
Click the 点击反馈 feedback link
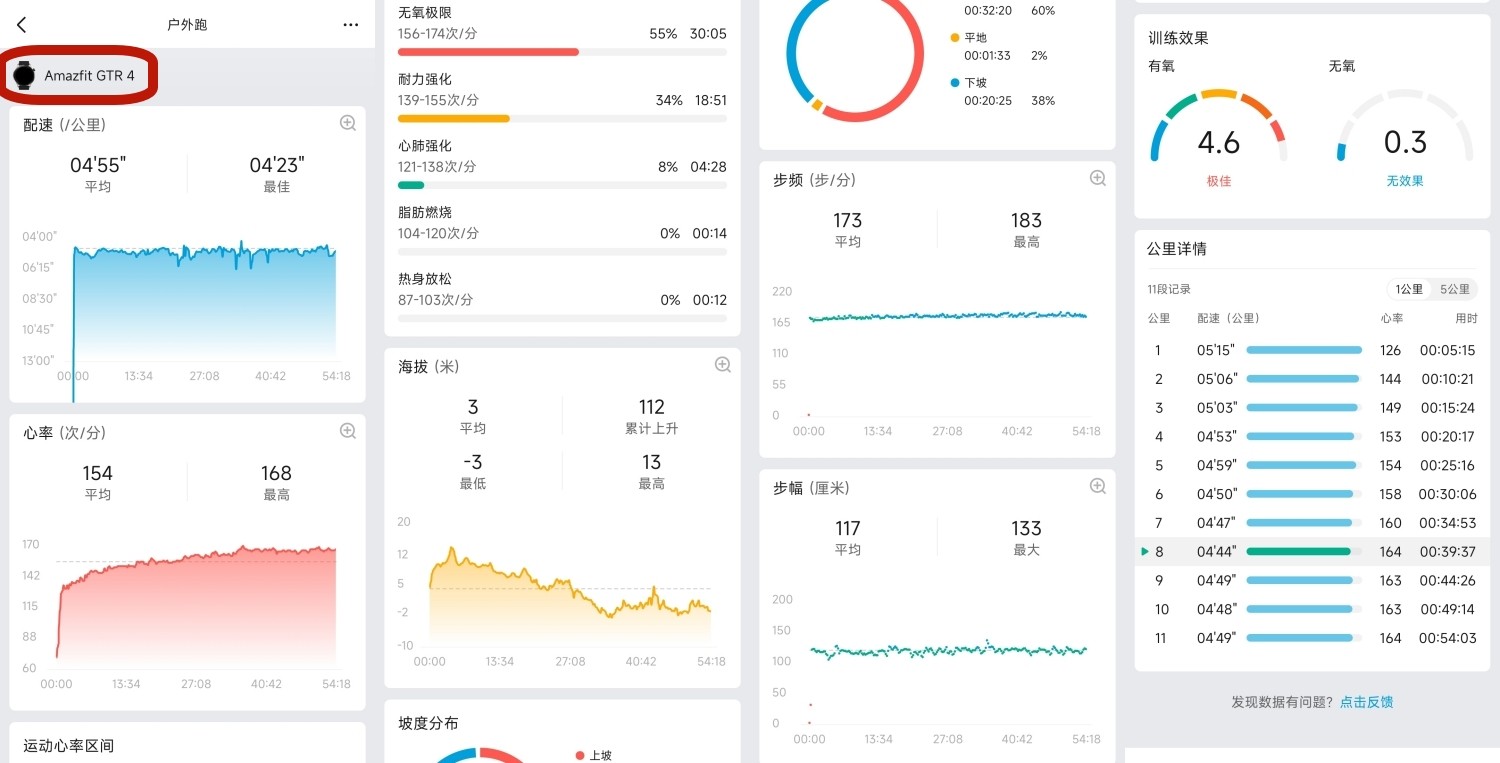pos(1366,702)
